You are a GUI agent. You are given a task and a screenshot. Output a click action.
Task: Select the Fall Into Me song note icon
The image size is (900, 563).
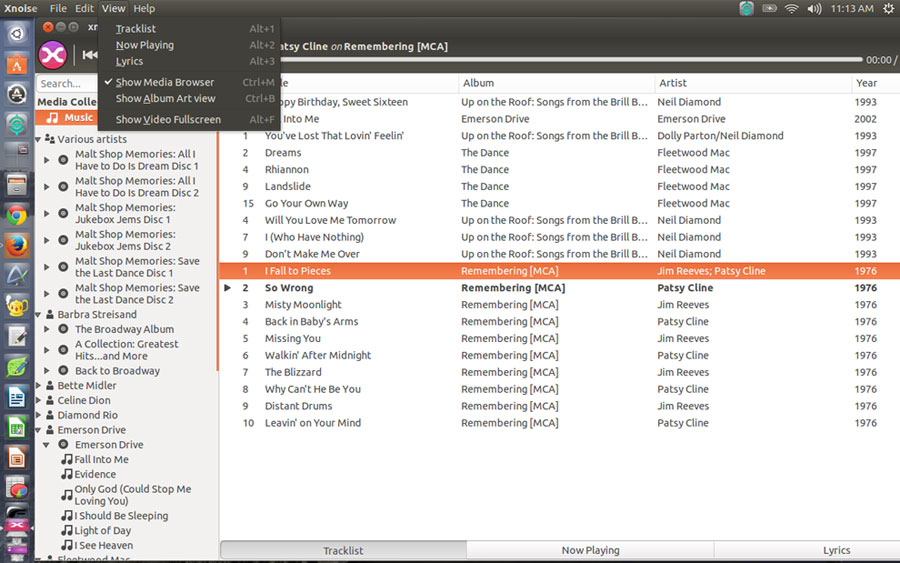[x=67, y=459]
